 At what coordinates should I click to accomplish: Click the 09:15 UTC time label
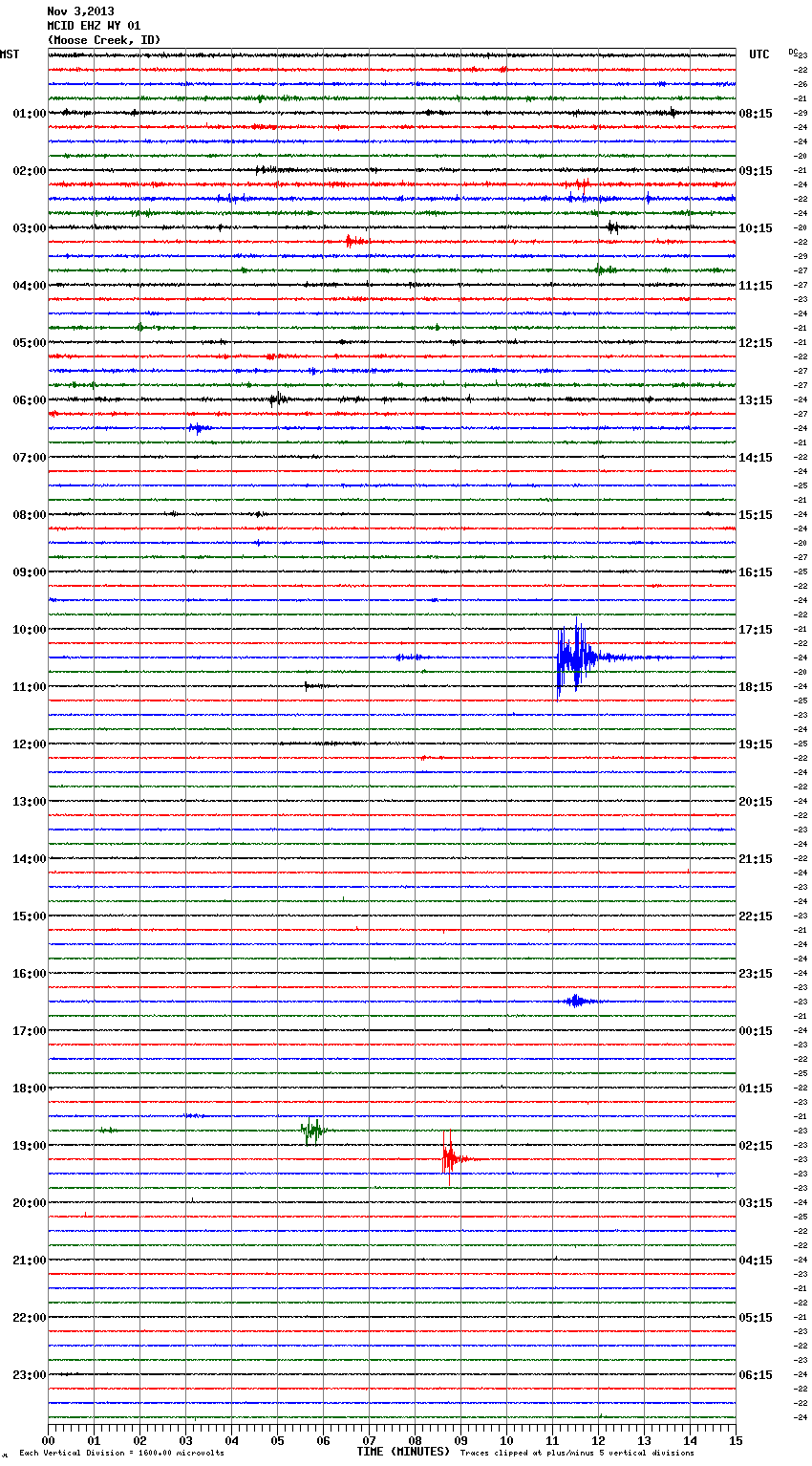click(756, 171)
